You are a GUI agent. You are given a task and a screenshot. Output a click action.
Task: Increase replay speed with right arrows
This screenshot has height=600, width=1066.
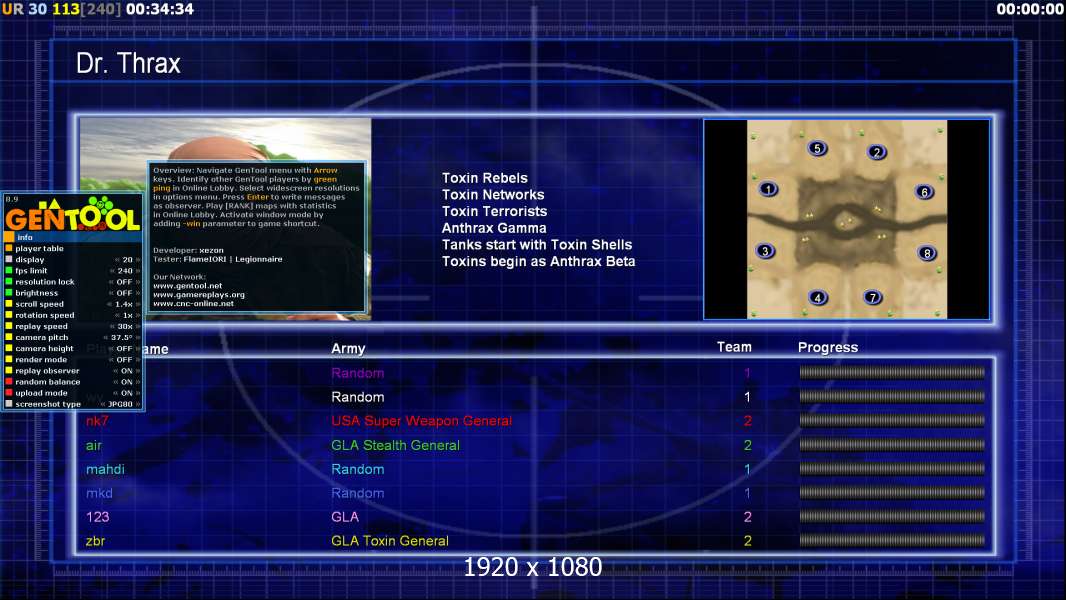point(137,326)
